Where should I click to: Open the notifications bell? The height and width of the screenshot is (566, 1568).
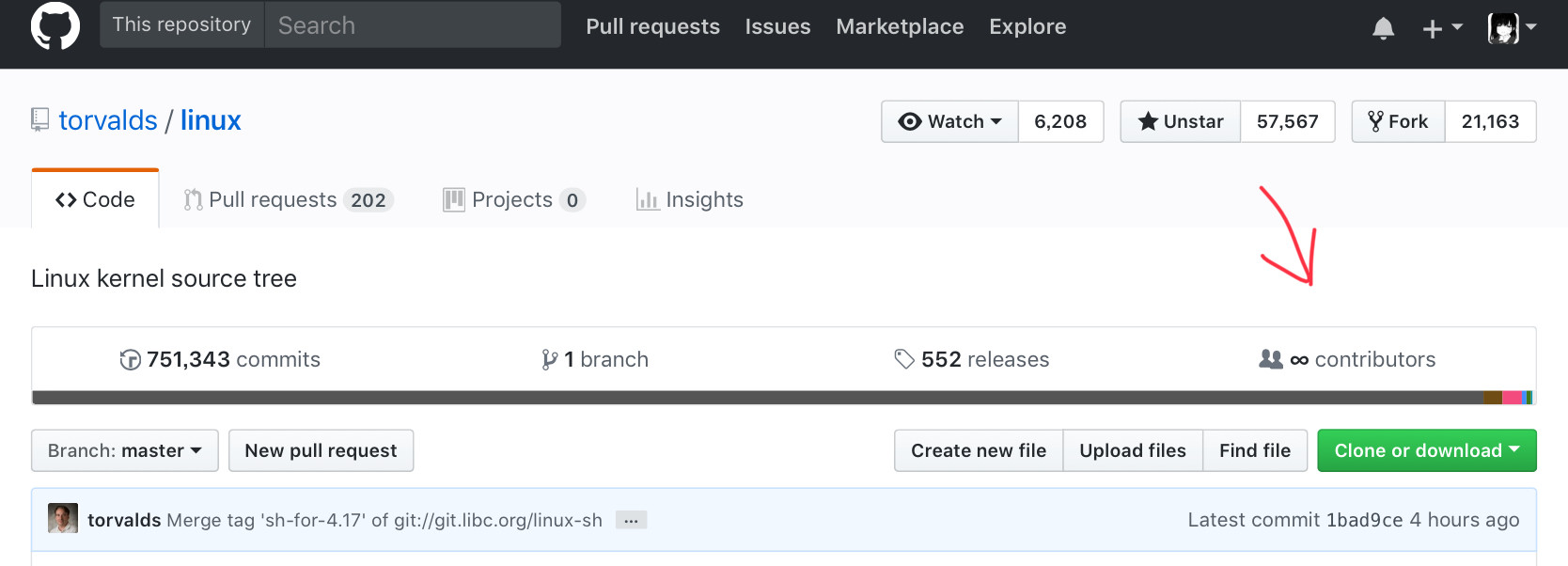1383,28
